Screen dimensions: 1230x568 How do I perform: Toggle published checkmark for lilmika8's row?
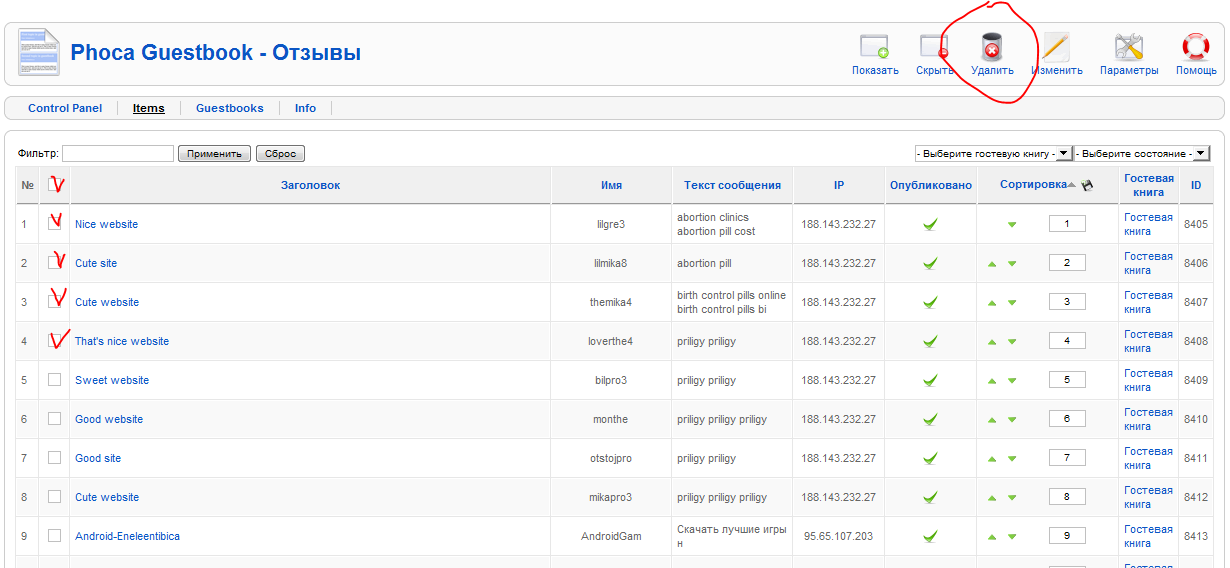click(930, 263)
